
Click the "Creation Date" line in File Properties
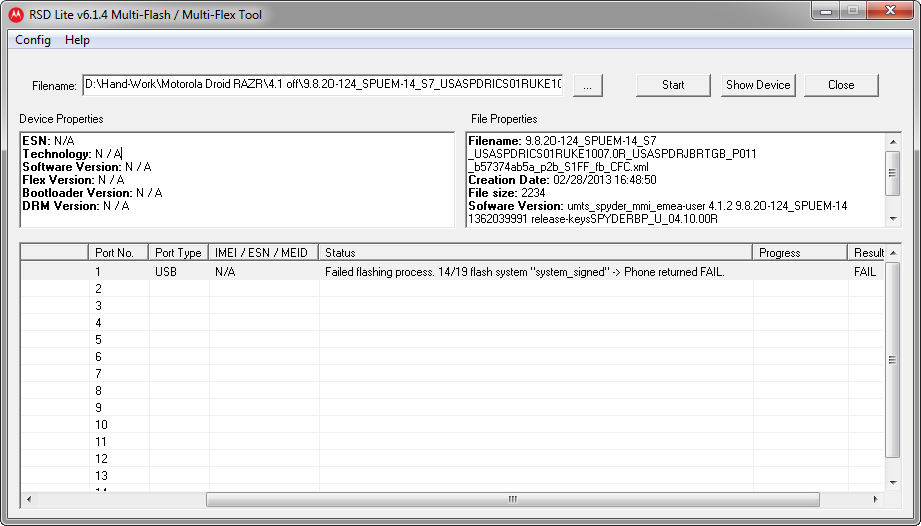(x=562, y=180)
